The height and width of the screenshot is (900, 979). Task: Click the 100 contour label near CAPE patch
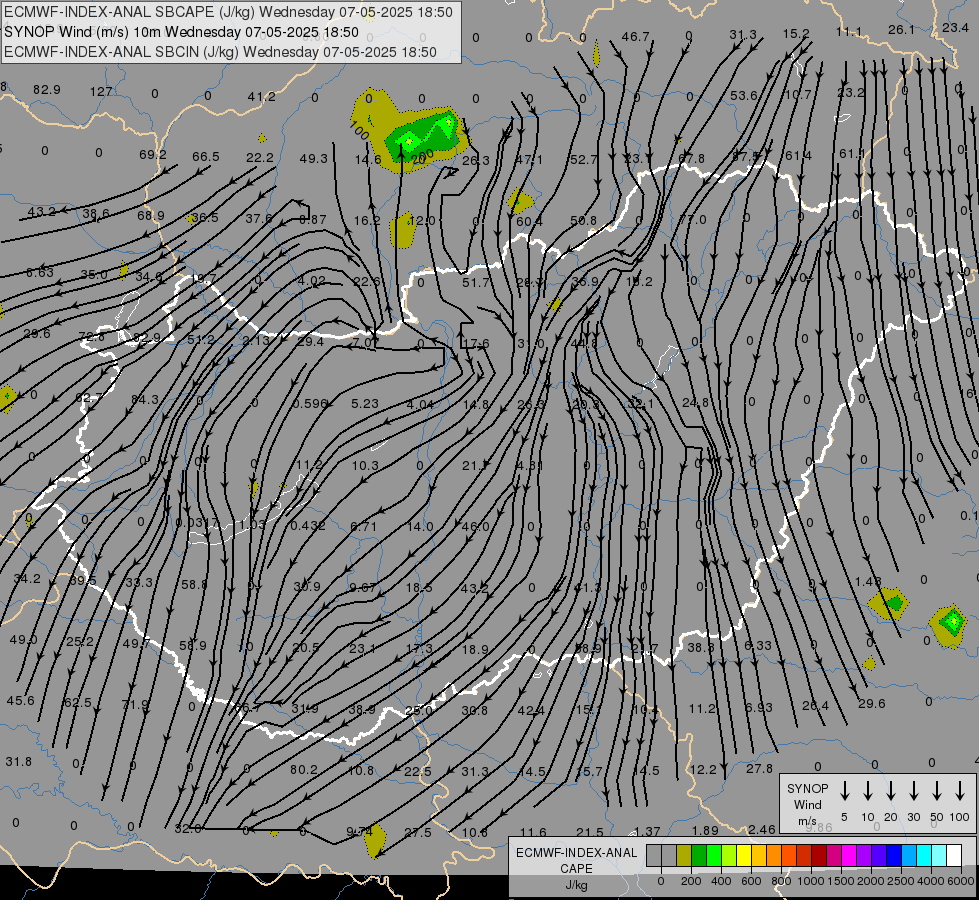(x=359, y=131)
